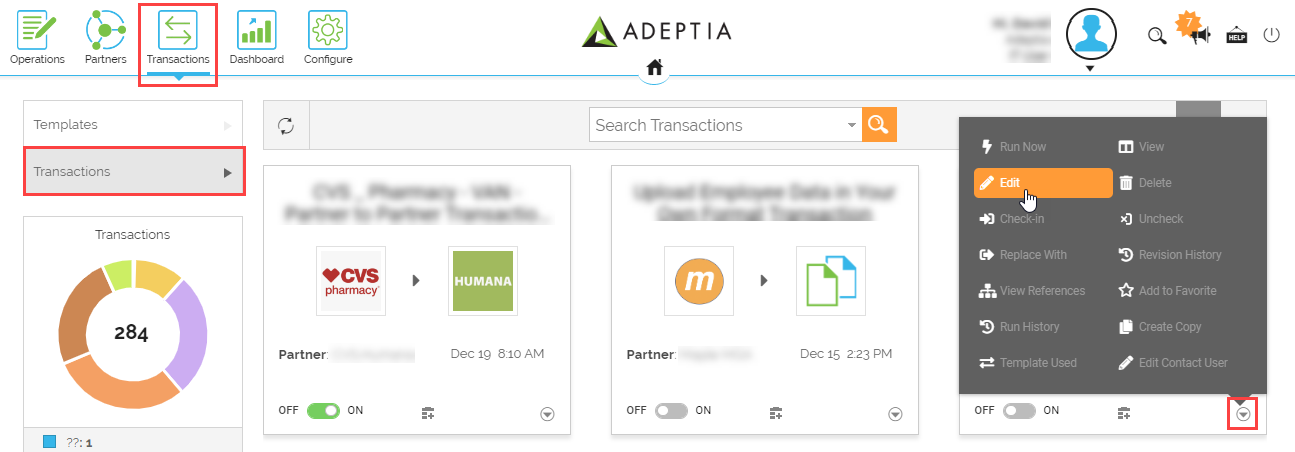This screenshot has width=1295, height=452.
Task: Go to home via house icon
Action: pyautogui.click(x=654, y=68)
